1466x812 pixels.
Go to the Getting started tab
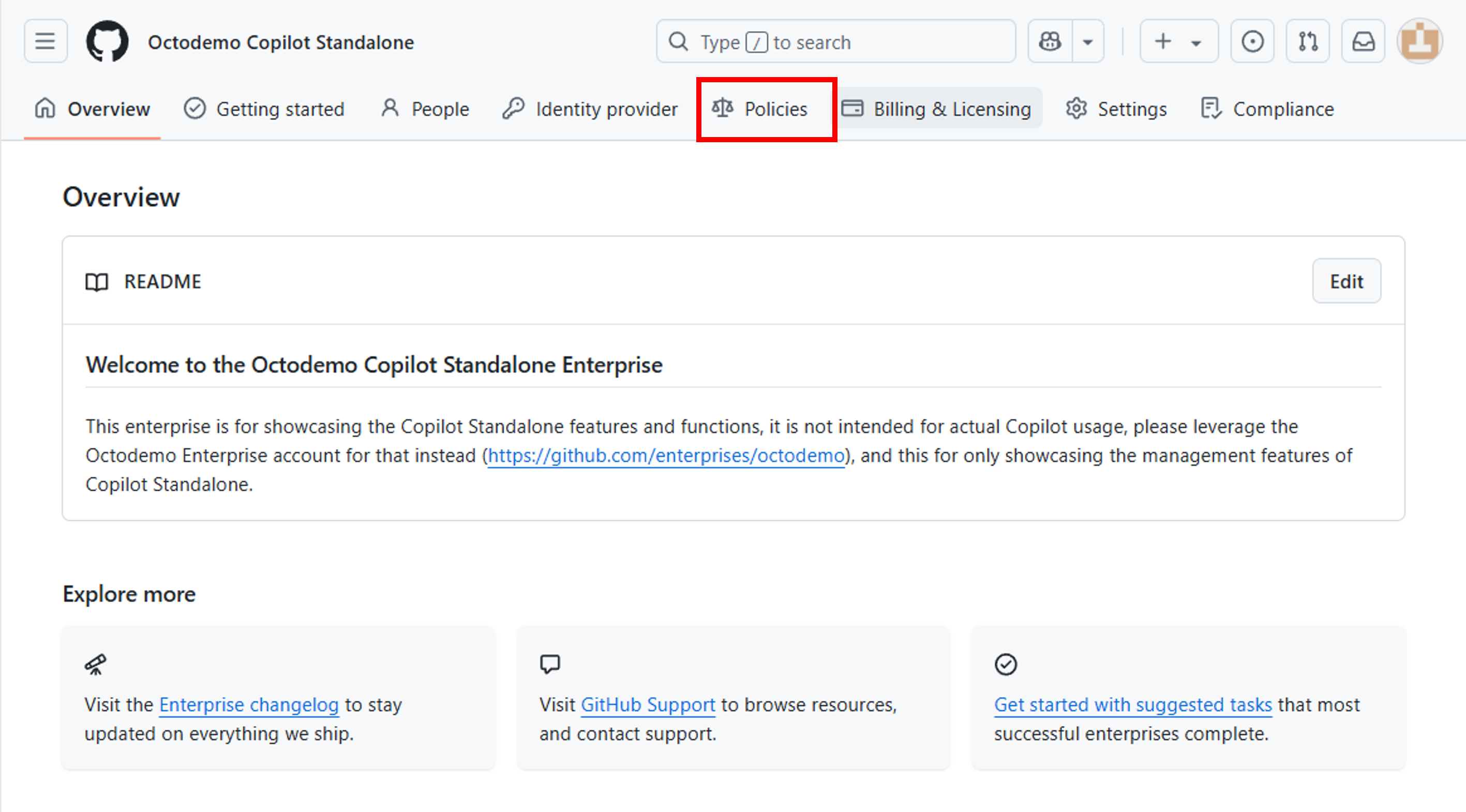264,109
